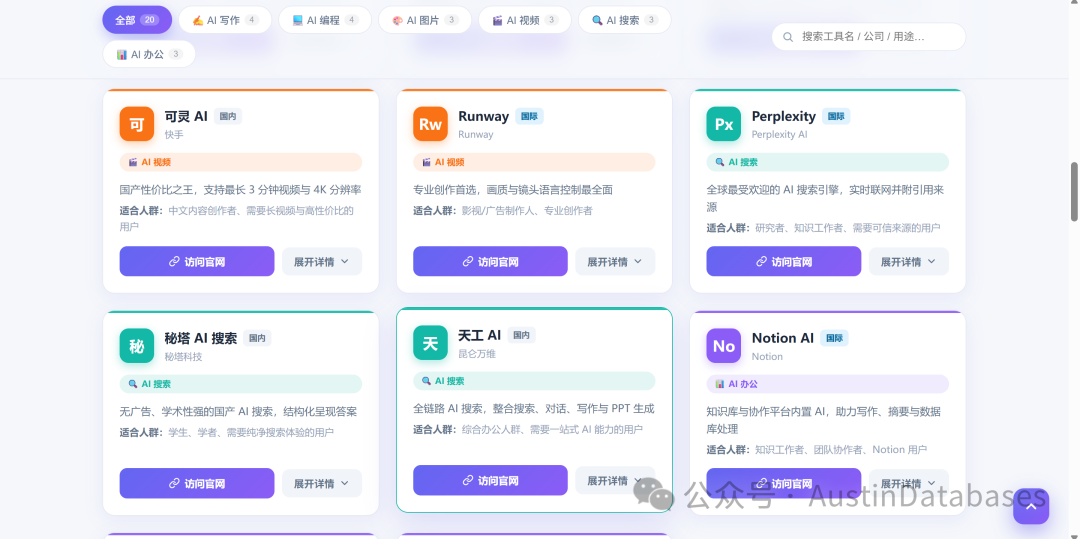The image size is (1080, 539).
Task: Click the 秘塔 AI 搜索 card title
Action: [x=200, y=338]
